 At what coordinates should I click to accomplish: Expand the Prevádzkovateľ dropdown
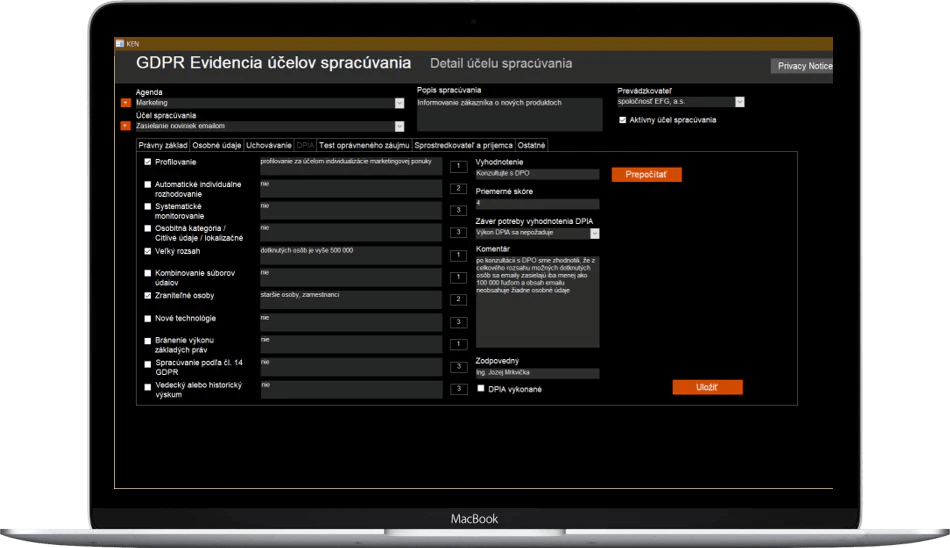coord(740,102)
